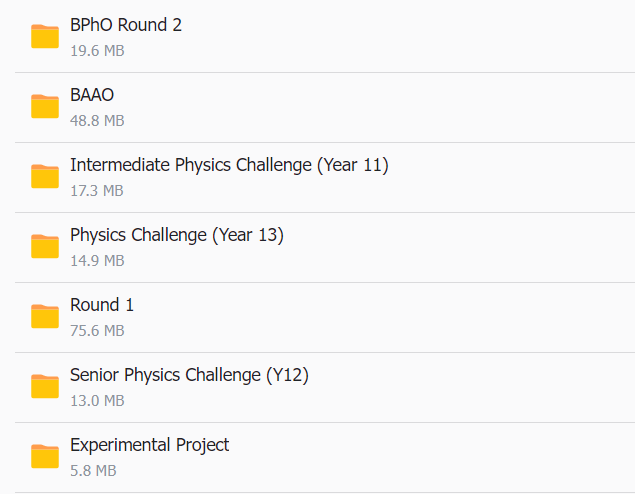Click the 5.8 MB size label
Viewport: 635px width, 494px height.
click(x=93, y=470)
